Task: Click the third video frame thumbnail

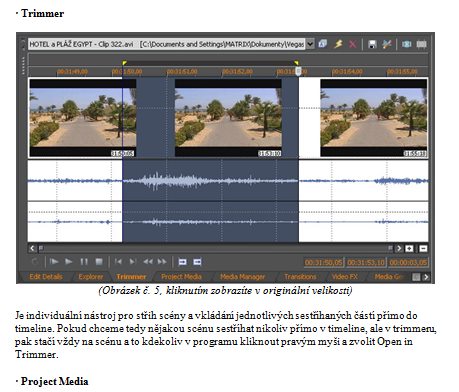Action: tap(373, 118)
